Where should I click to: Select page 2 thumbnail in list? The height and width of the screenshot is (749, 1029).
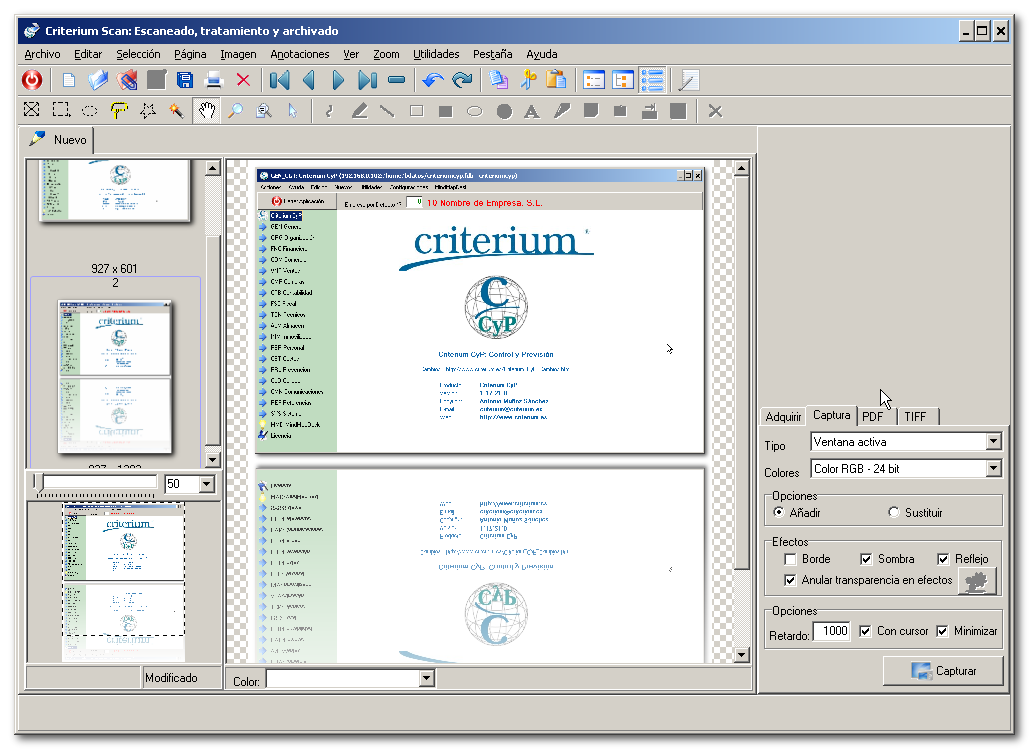click(x=115, y=377)
